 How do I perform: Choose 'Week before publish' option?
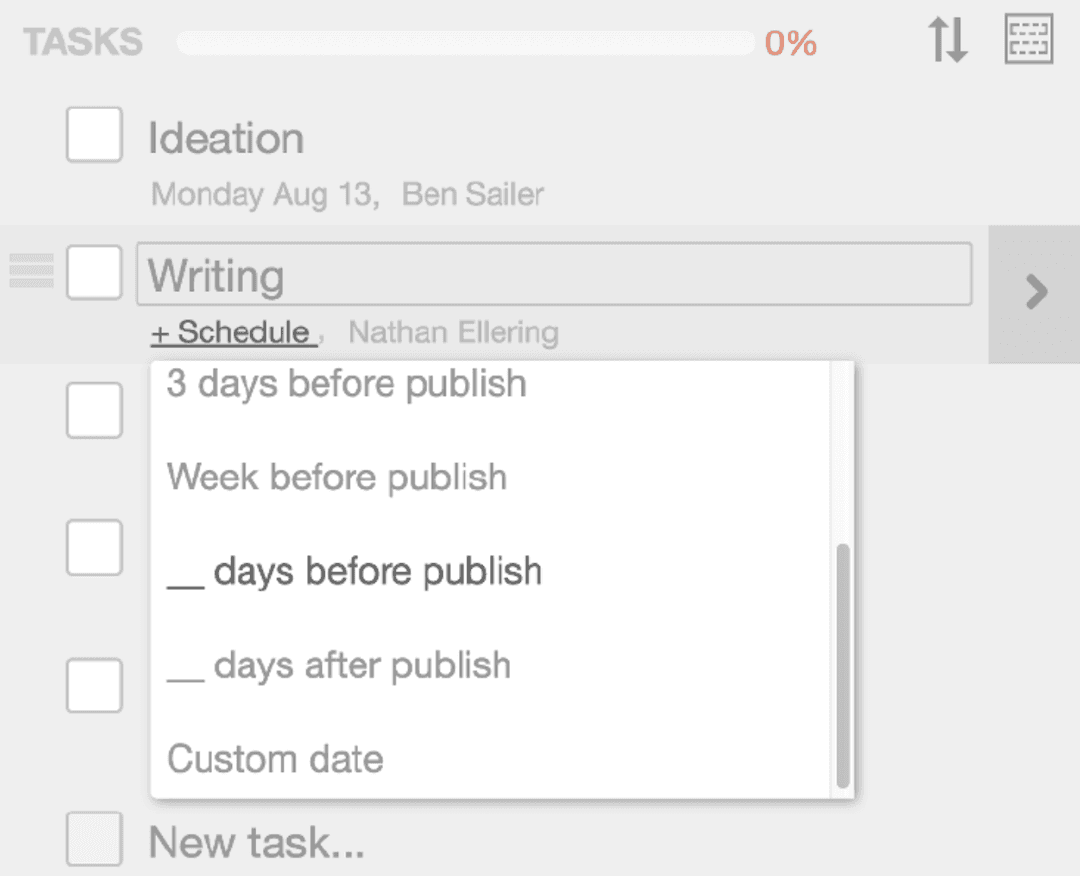337,477
